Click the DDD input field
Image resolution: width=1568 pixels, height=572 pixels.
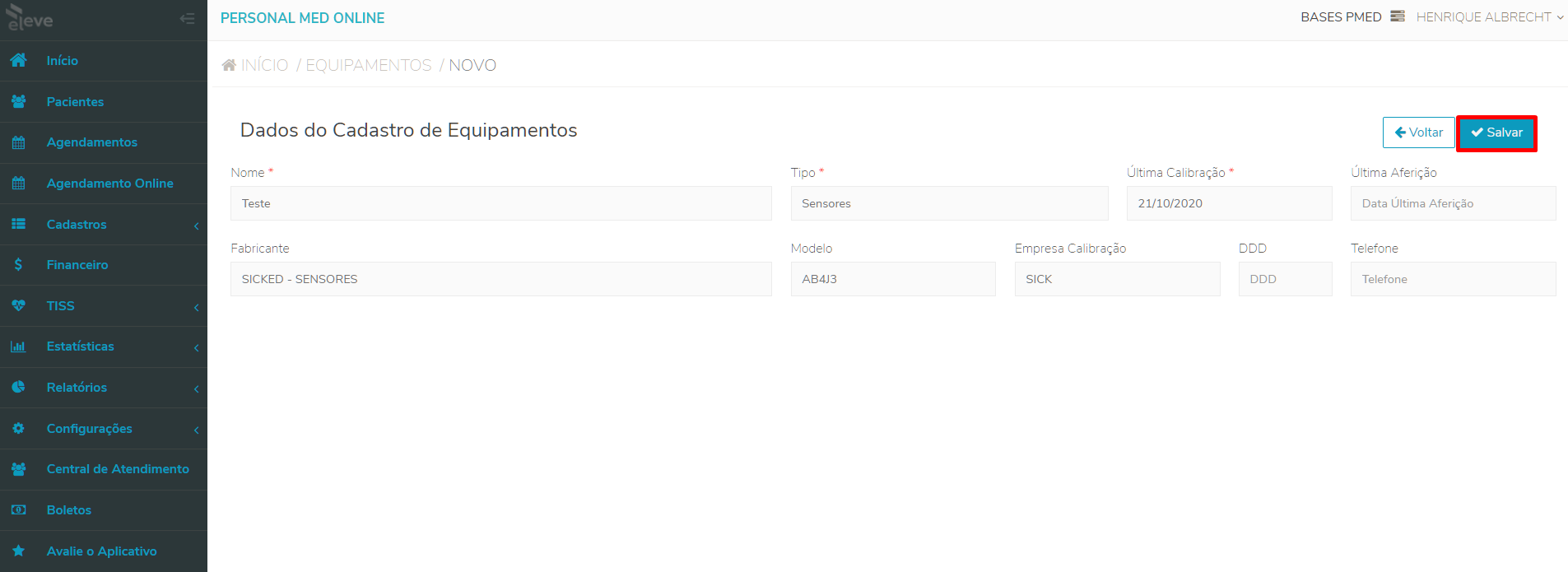1286,279
